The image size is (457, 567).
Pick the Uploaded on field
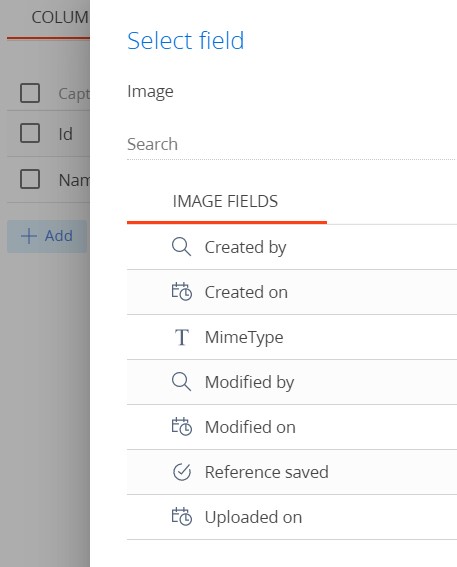coord(292,517)
